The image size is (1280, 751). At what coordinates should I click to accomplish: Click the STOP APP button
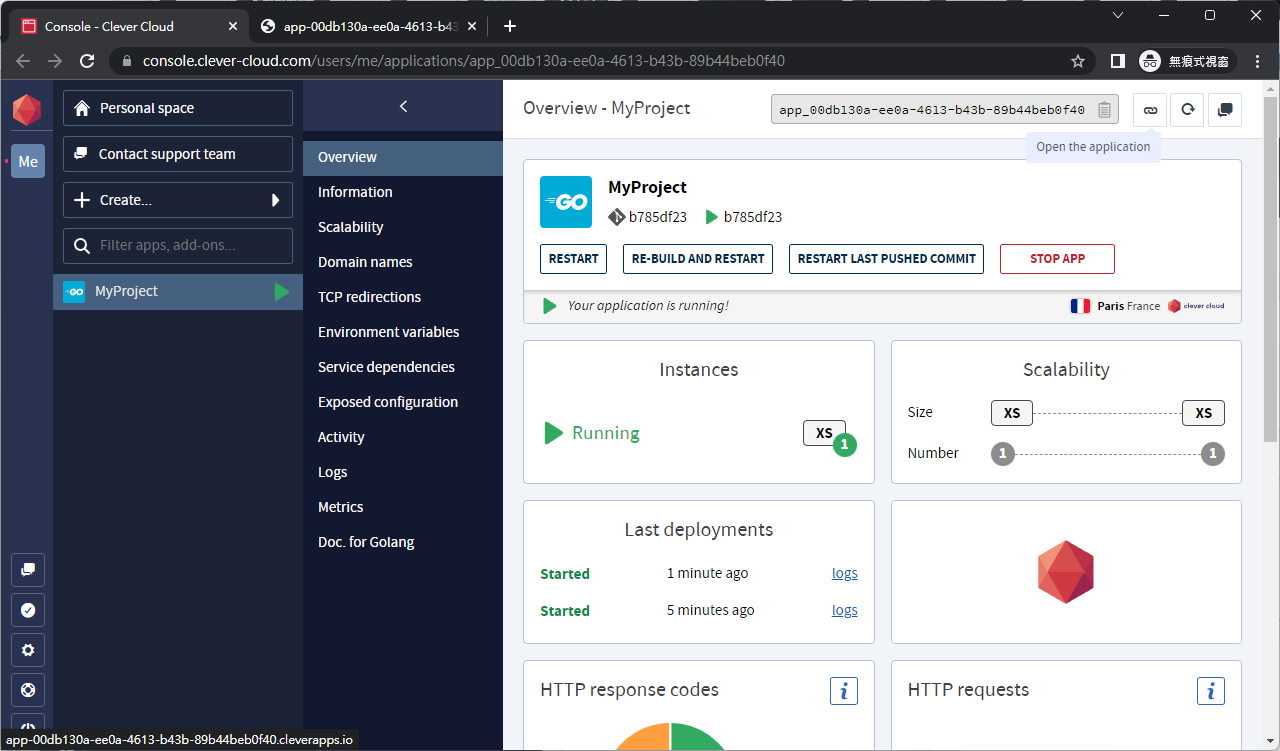pos(1057,259)
